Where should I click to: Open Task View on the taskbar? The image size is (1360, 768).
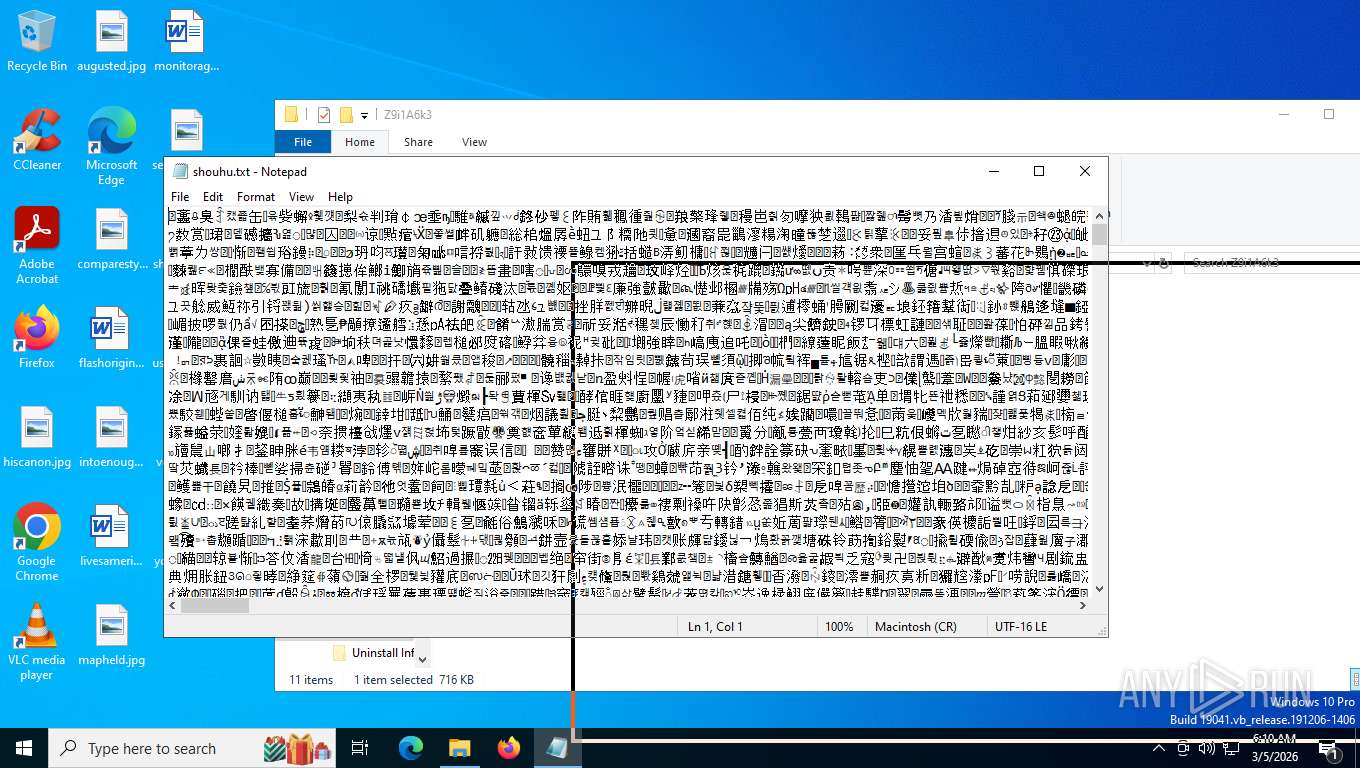tap(361, 748)
